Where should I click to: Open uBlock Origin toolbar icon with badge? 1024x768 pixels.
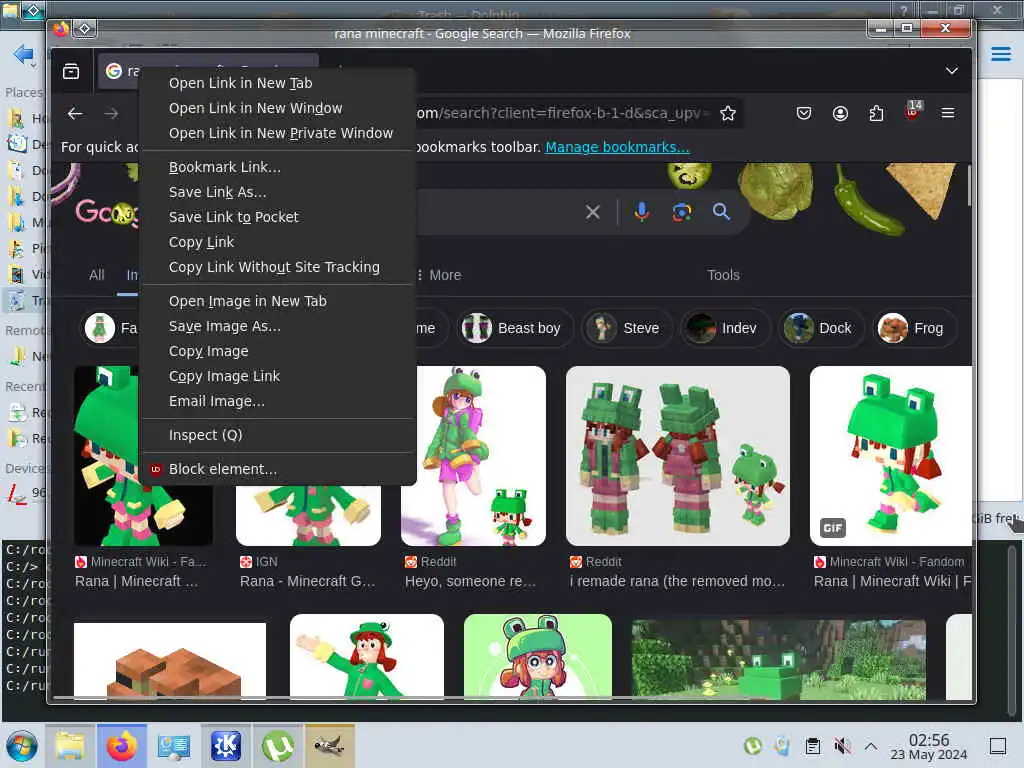(913, 112)
